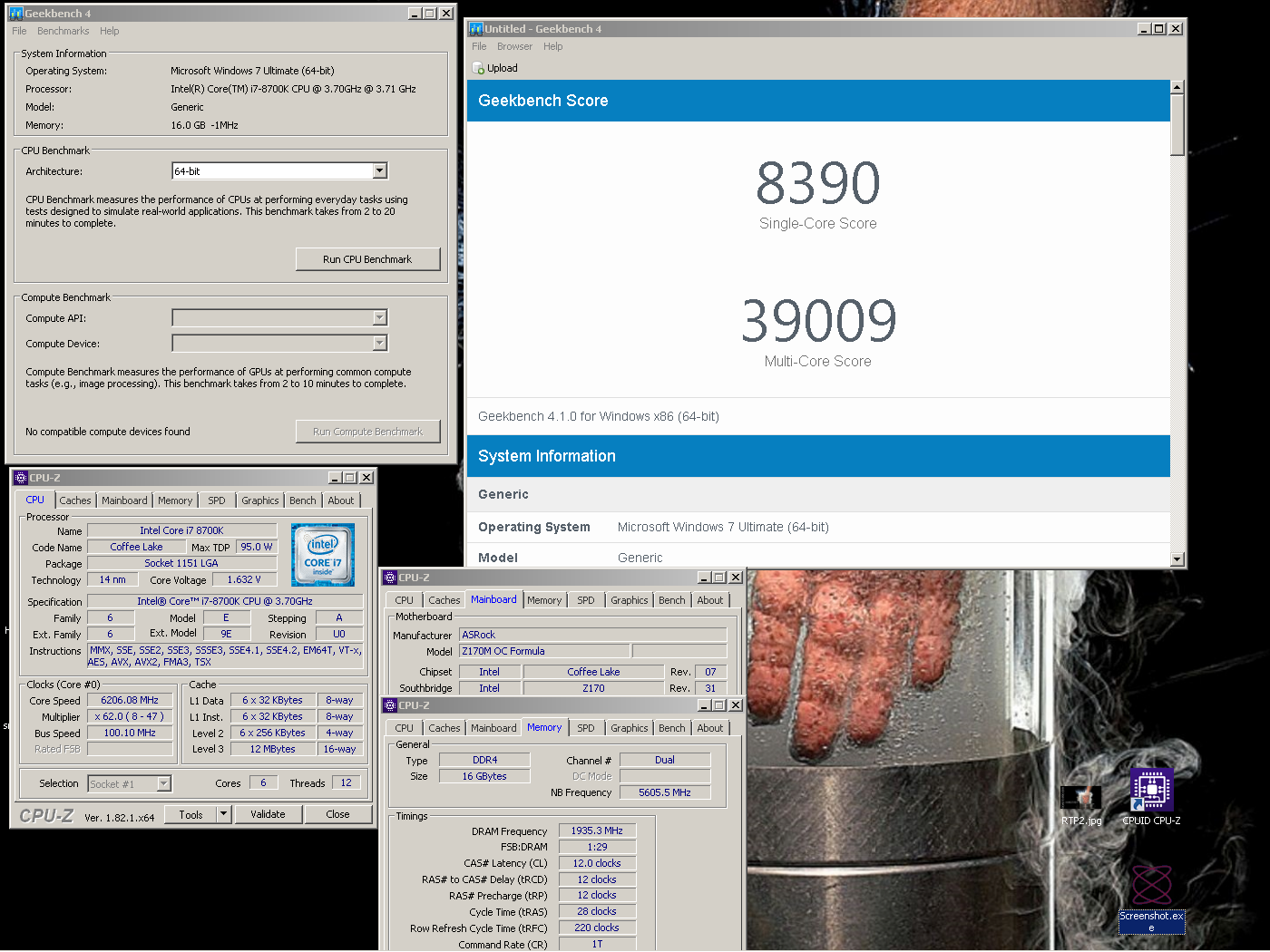Screen dimensions: 1270x952
Task: Select Caches tab in CPU-Z Mainboard window
Action: [x=444, y=600]
